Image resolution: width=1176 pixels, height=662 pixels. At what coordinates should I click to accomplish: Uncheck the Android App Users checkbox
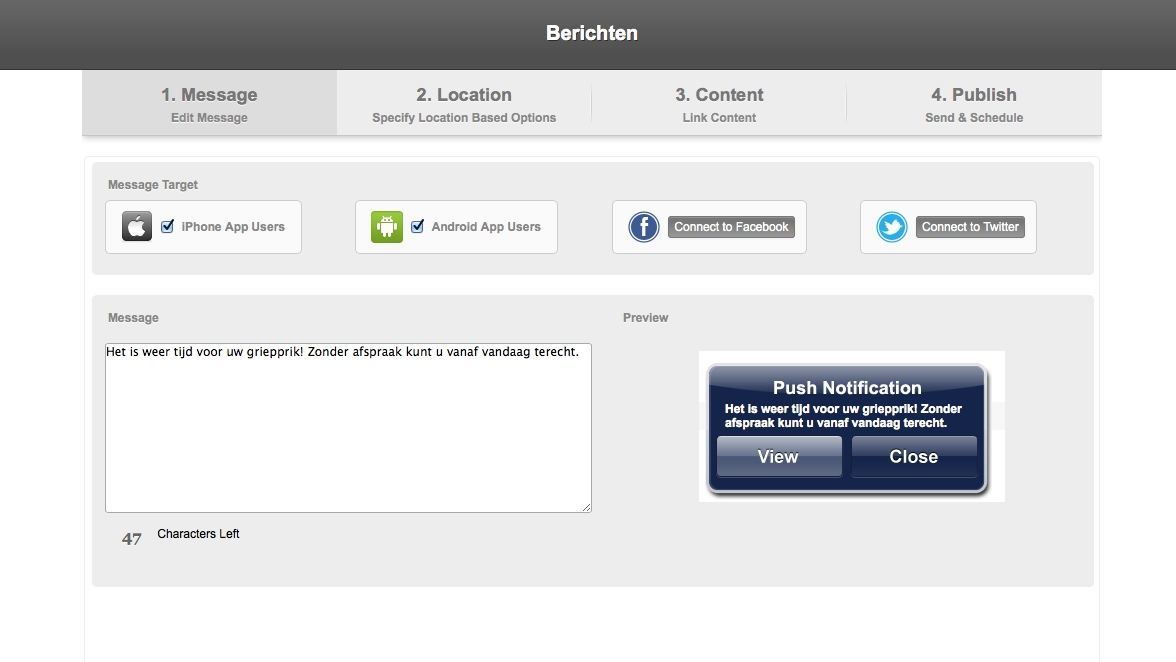(418, 226)
